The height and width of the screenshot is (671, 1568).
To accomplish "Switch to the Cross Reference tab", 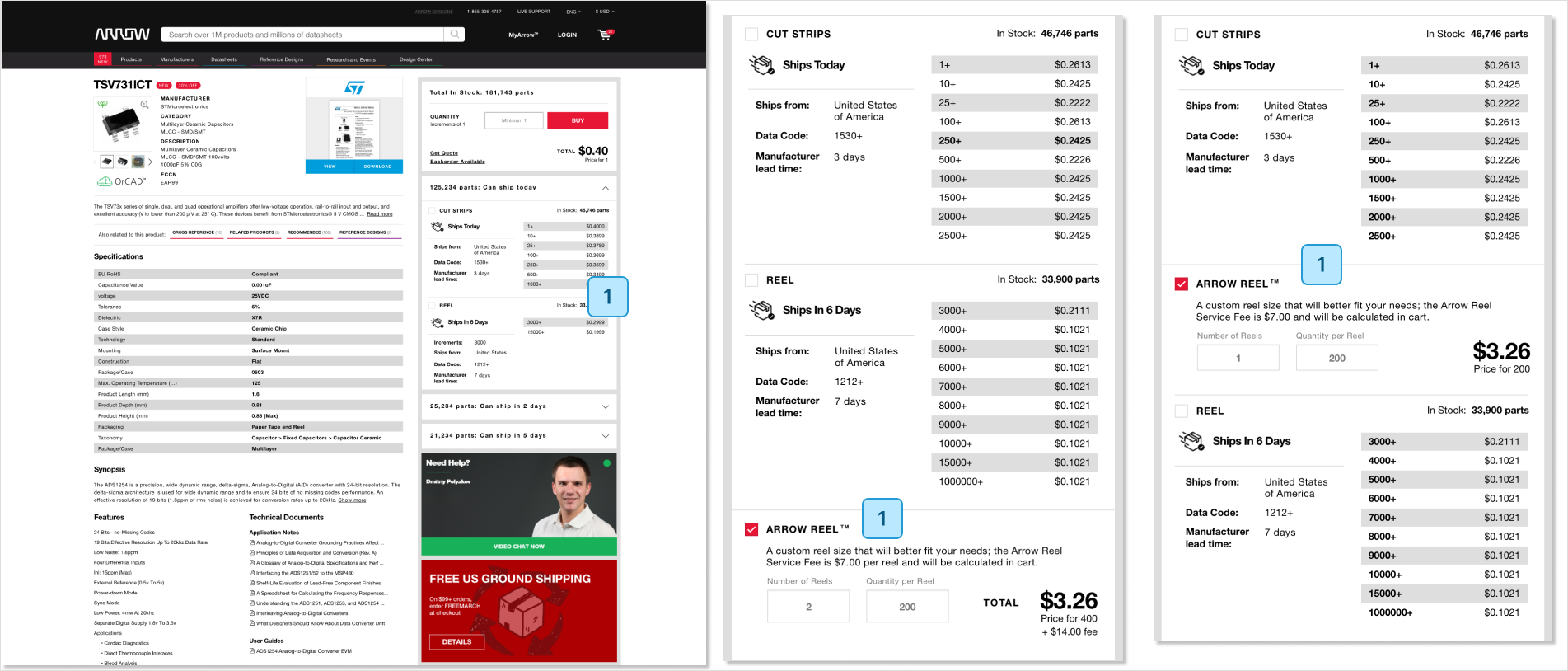I will tap(197, 232).
